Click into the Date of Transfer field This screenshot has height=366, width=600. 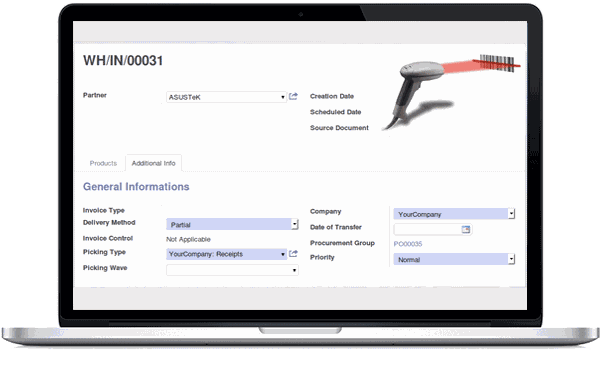(432, 229)
